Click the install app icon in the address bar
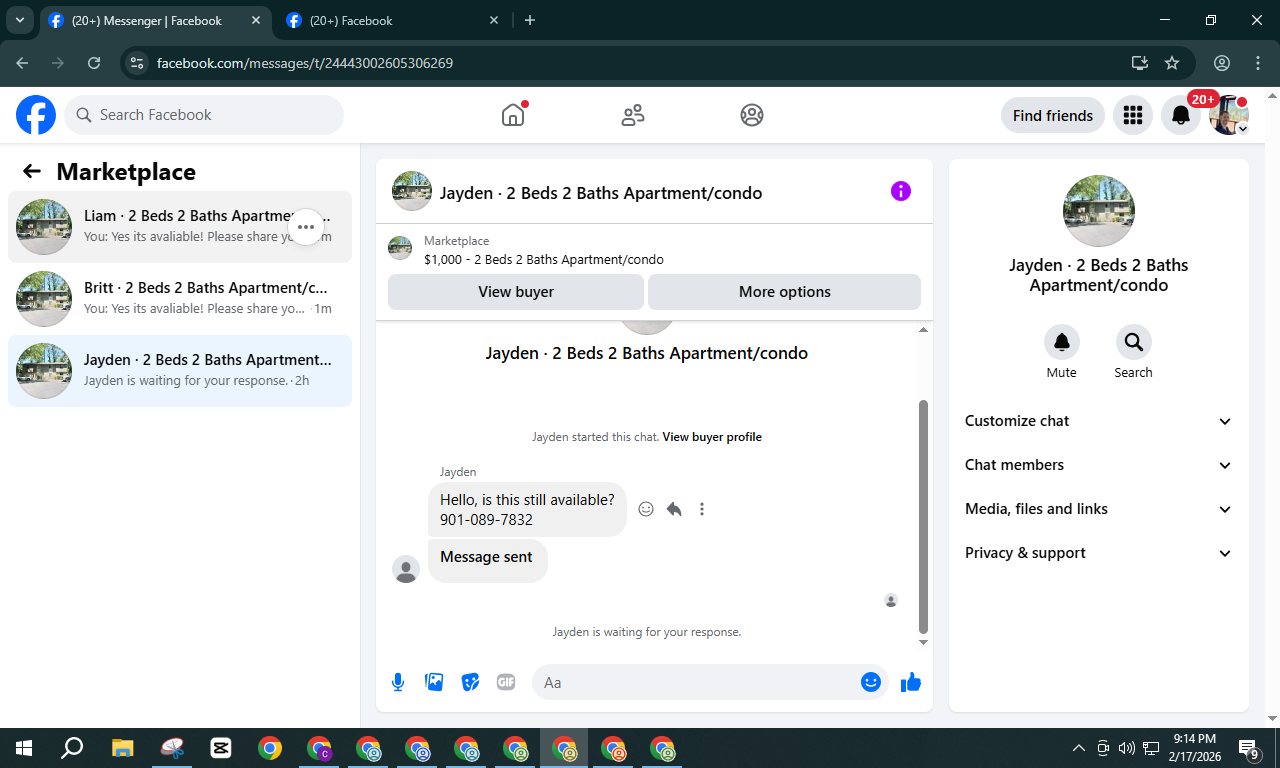 click(1140, 63)
